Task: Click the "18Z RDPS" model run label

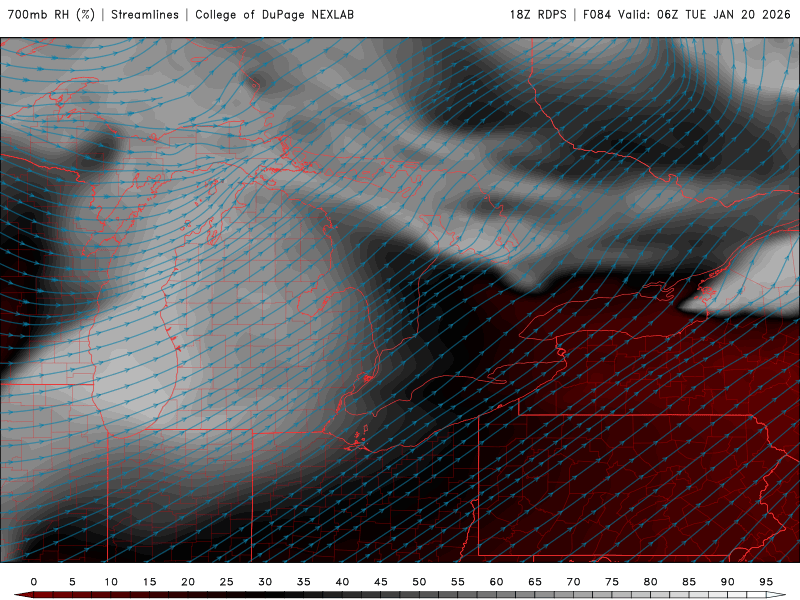Action: 538,14
